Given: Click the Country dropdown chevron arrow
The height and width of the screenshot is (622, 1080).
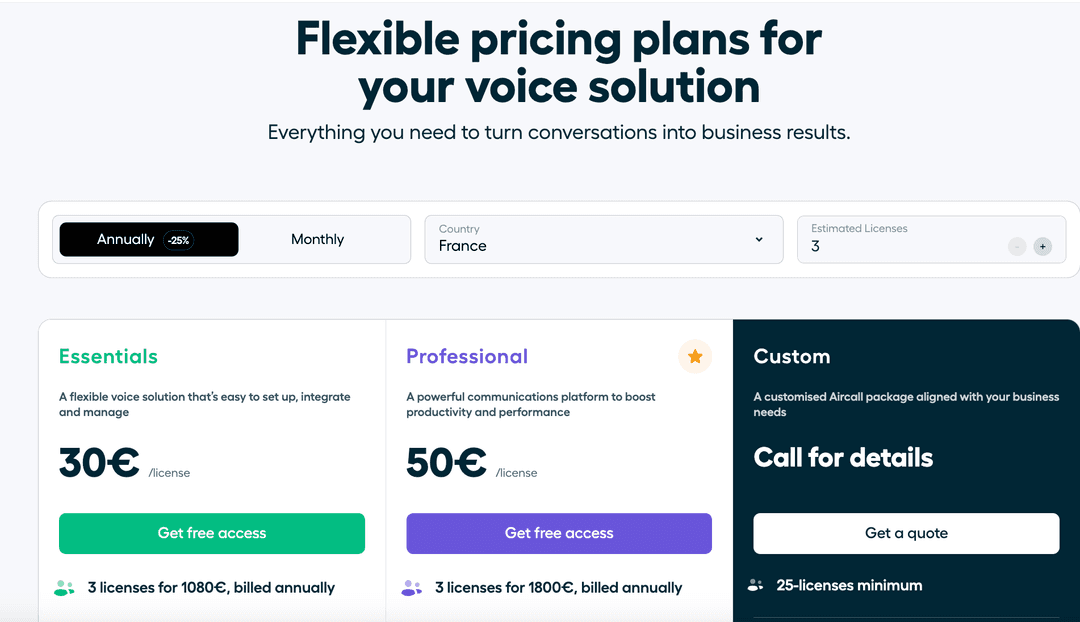Looking at the screenshot, I should click(x=759, y=240).
